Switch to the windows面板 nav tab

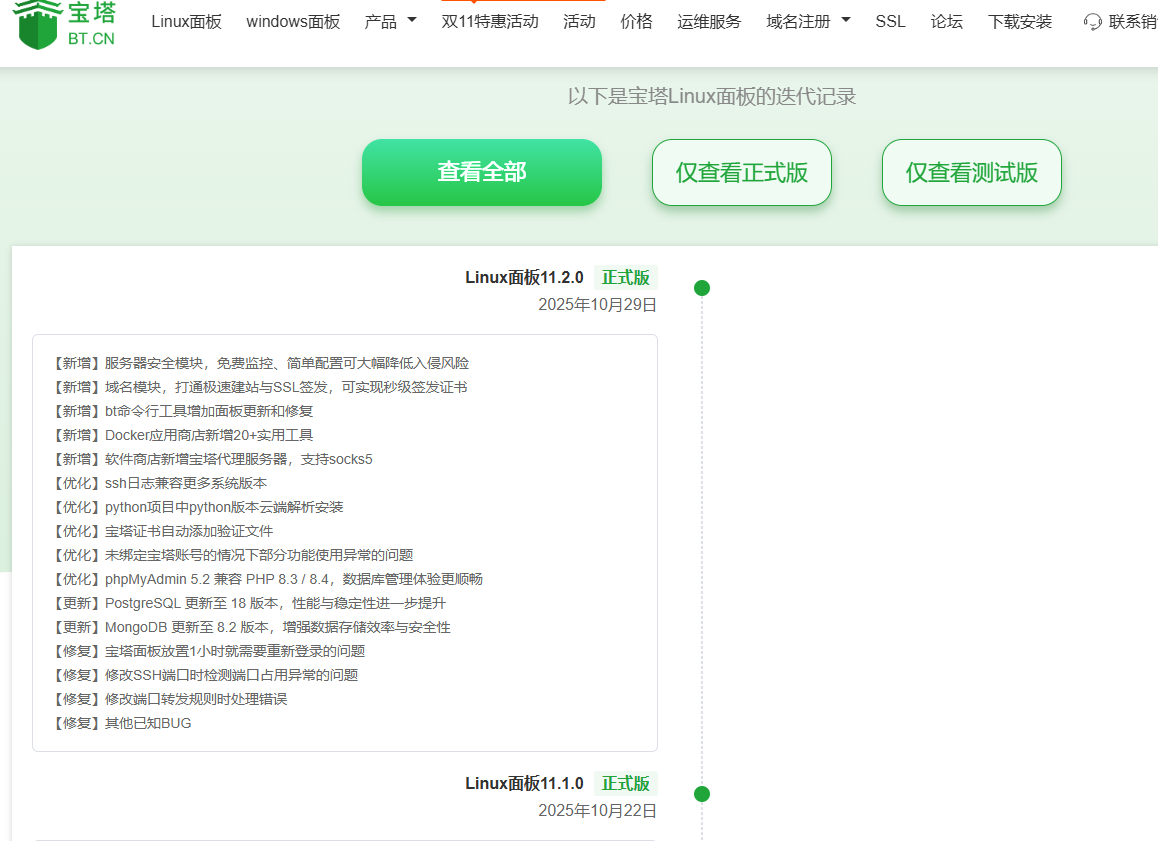pyautogui.click(x=293, y=21)
